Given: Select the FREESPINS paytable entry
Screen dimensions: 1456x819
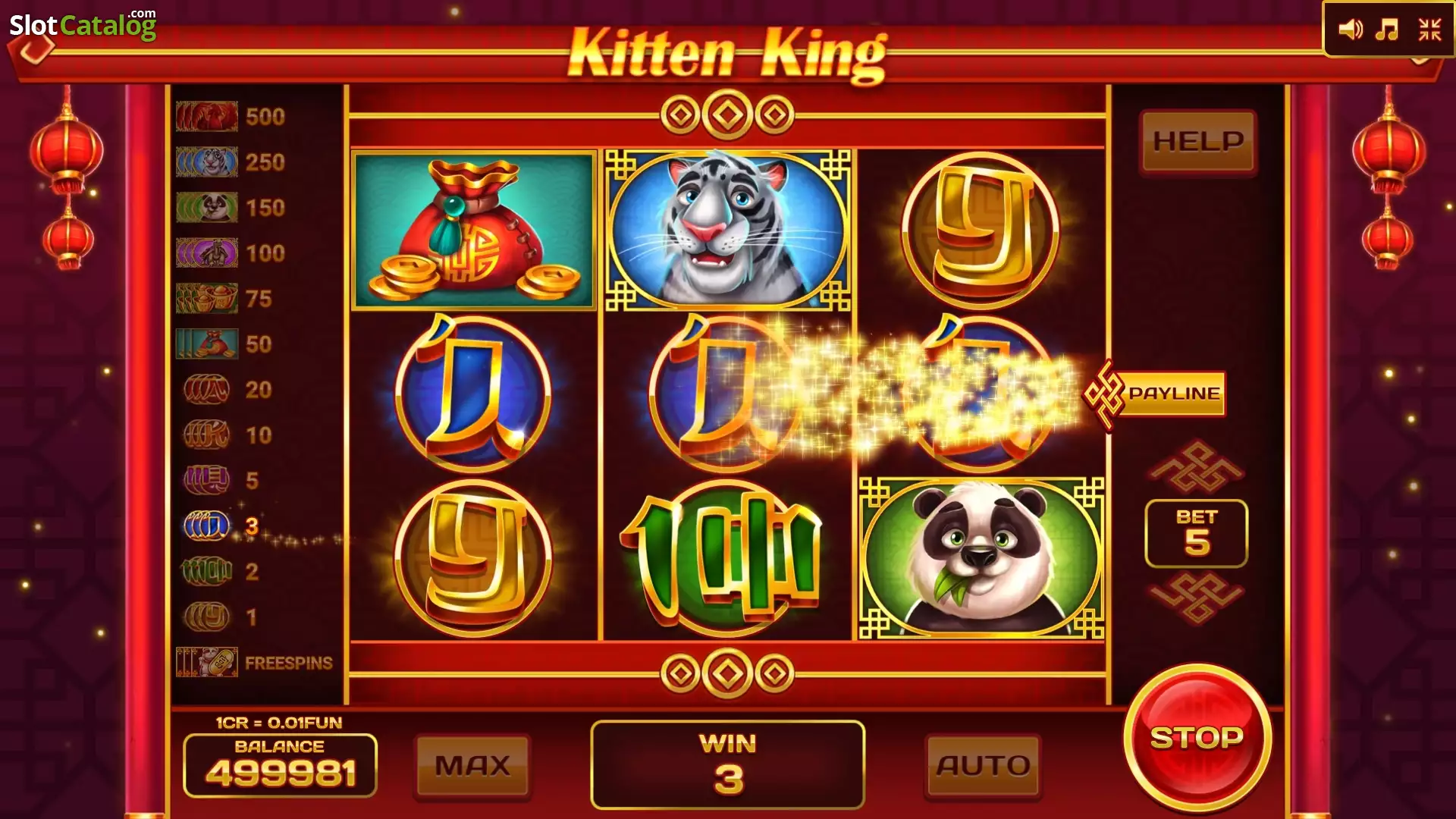Looking at the screenshot, I should (x=255, y=662).
